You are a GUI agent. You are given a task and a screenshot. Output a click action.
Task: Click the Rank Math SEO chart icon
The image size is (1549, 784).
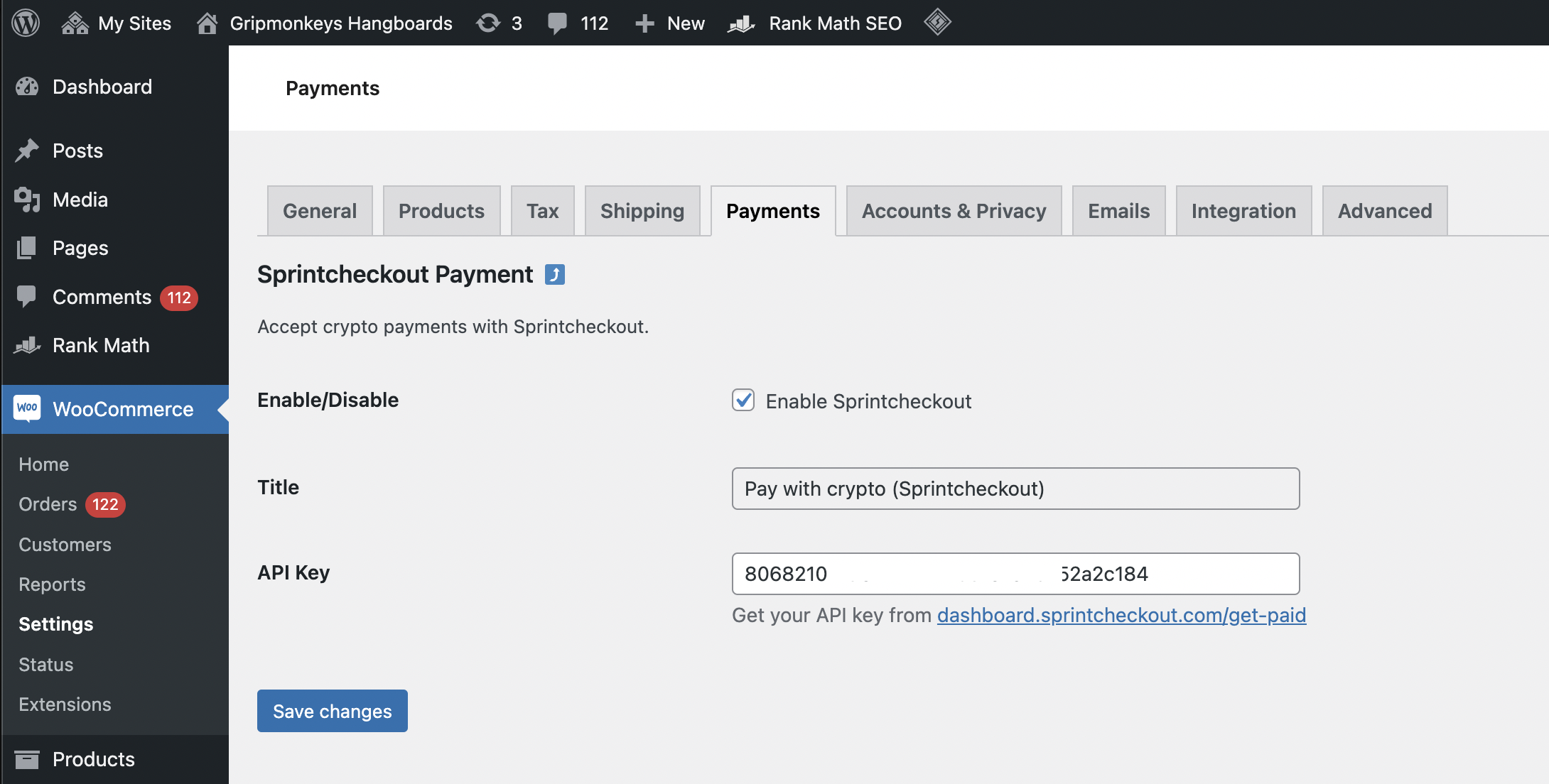tap(741, 24)
